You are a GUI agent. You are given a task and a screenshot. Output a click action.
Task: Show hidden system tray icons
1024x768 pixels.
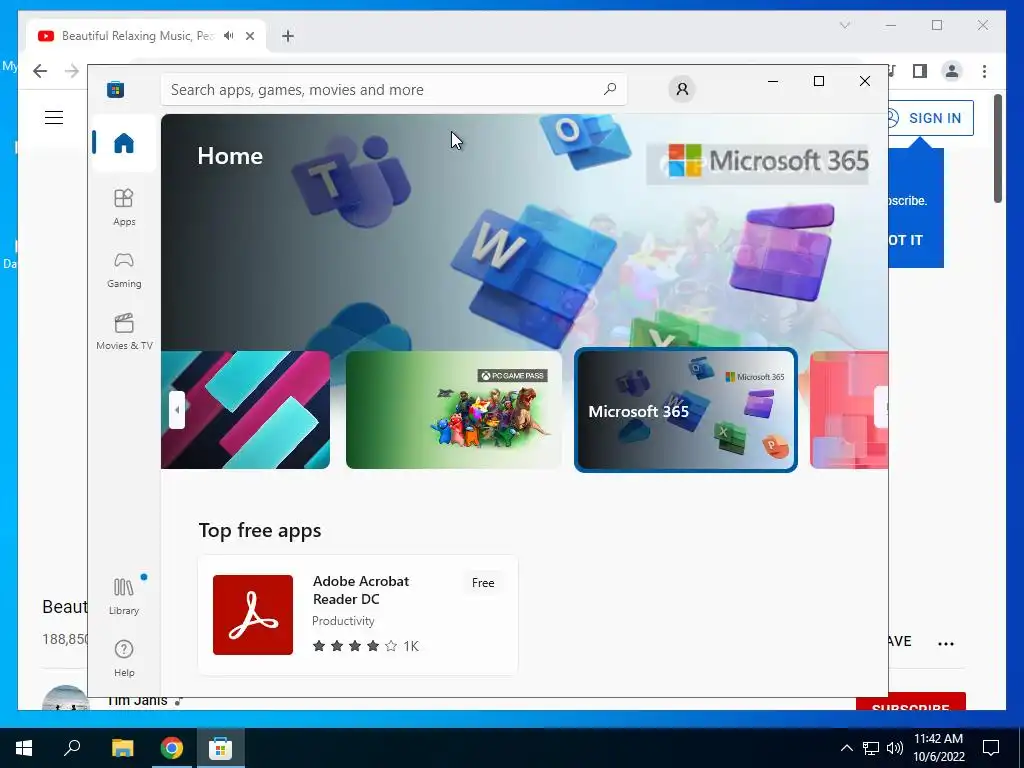[846, 748]
